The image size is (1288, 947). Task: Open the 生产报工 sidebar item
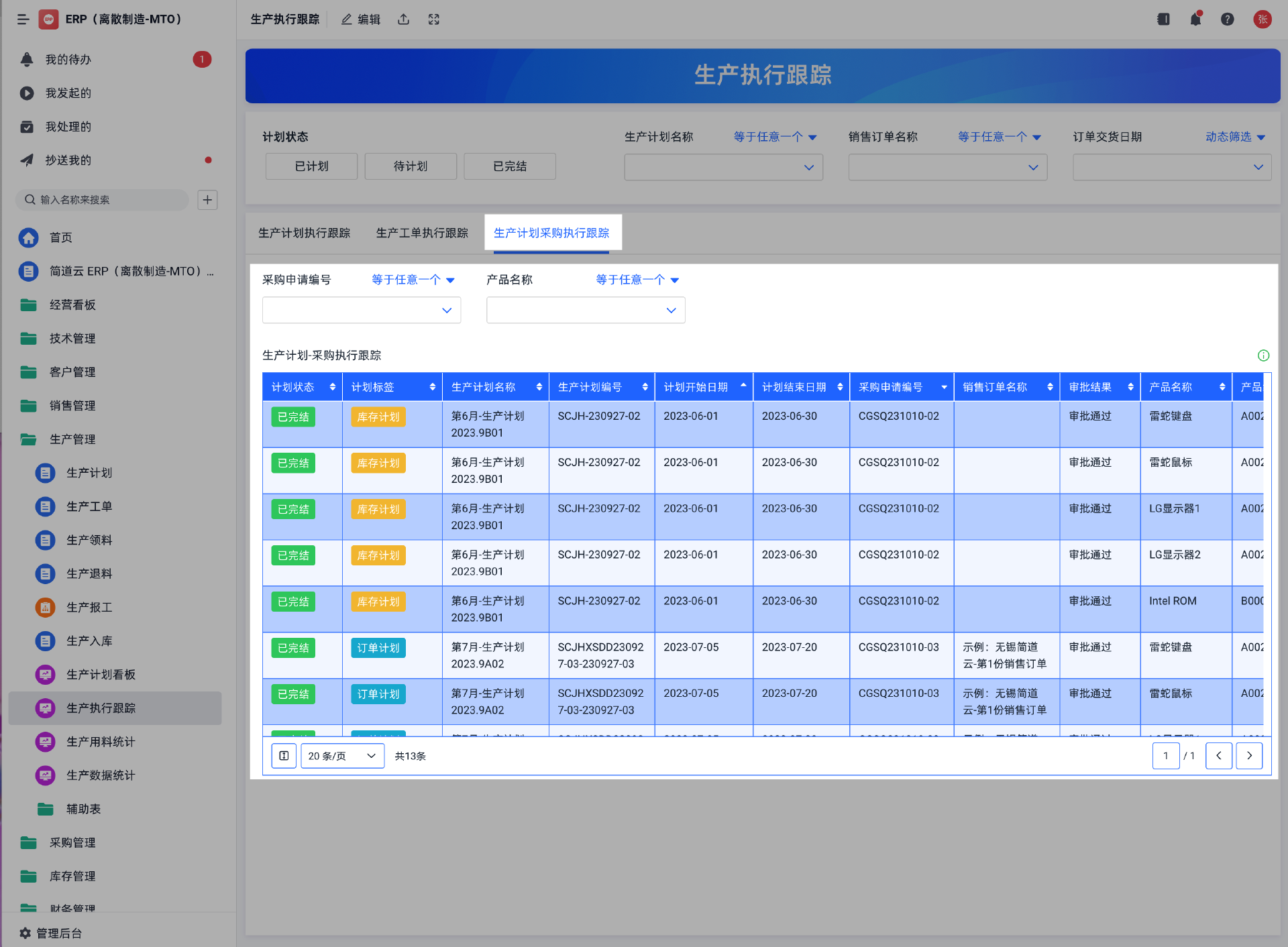click(89, 608)
